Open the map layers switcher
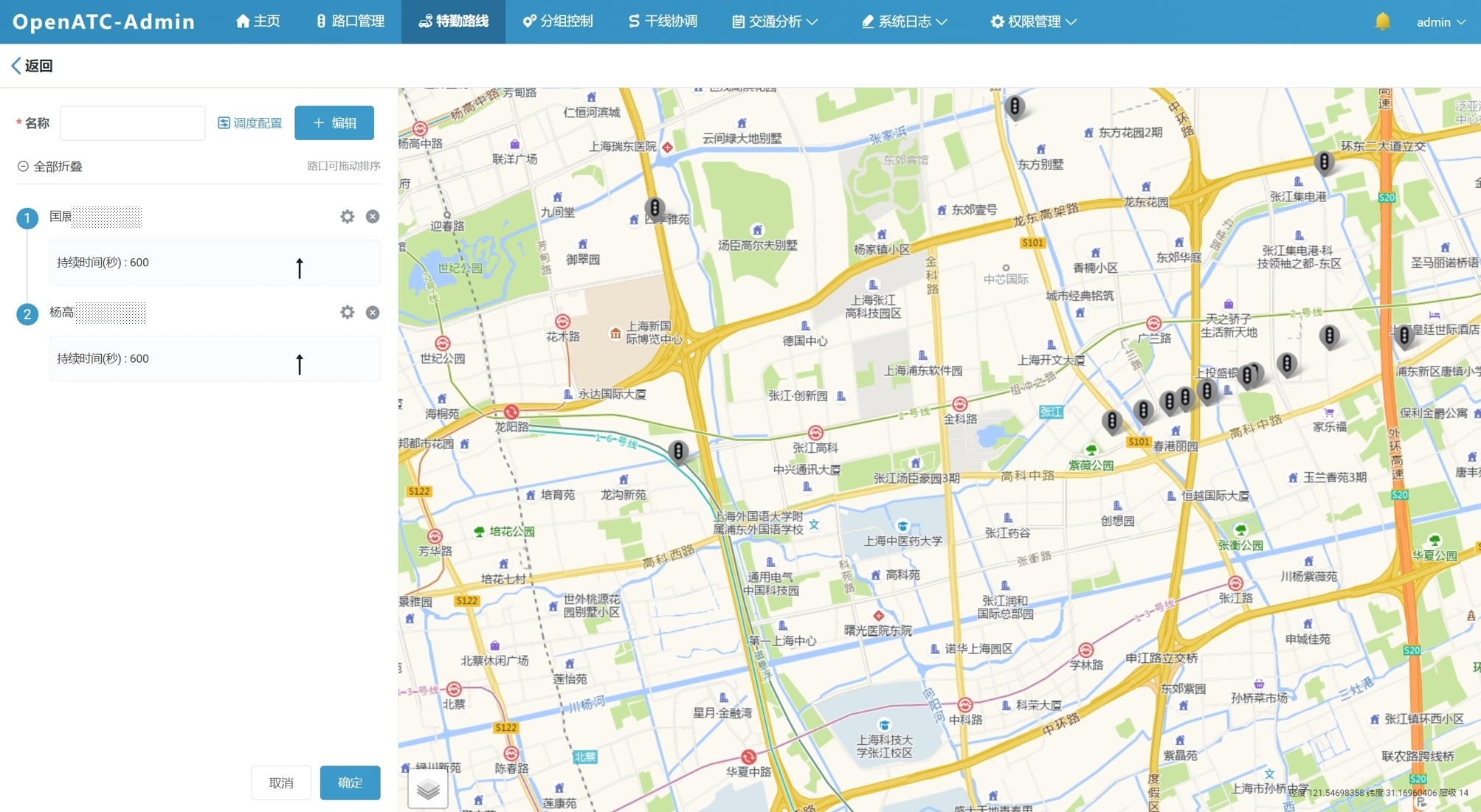Image resolution: width=1481 pixels, height=812 pixels. click(x=428, y=789)
